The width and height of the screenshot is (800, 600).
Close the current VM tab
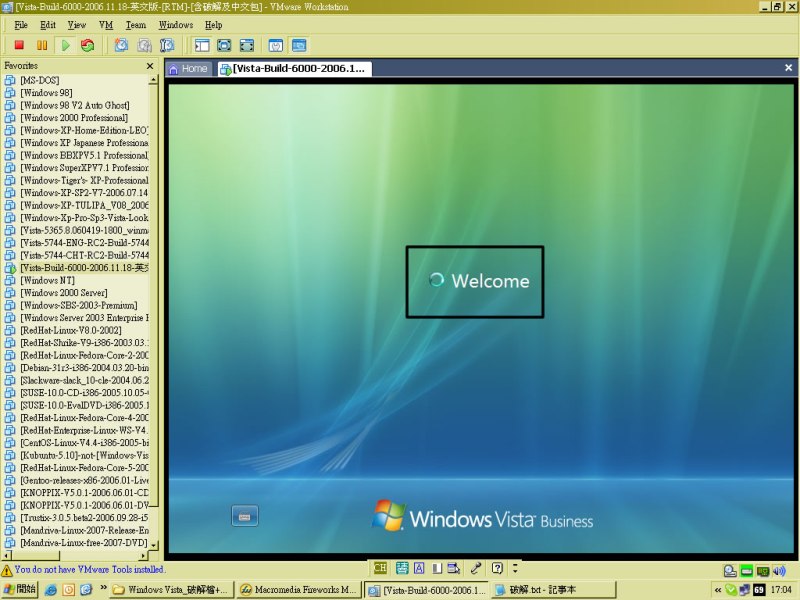(788, 68)
